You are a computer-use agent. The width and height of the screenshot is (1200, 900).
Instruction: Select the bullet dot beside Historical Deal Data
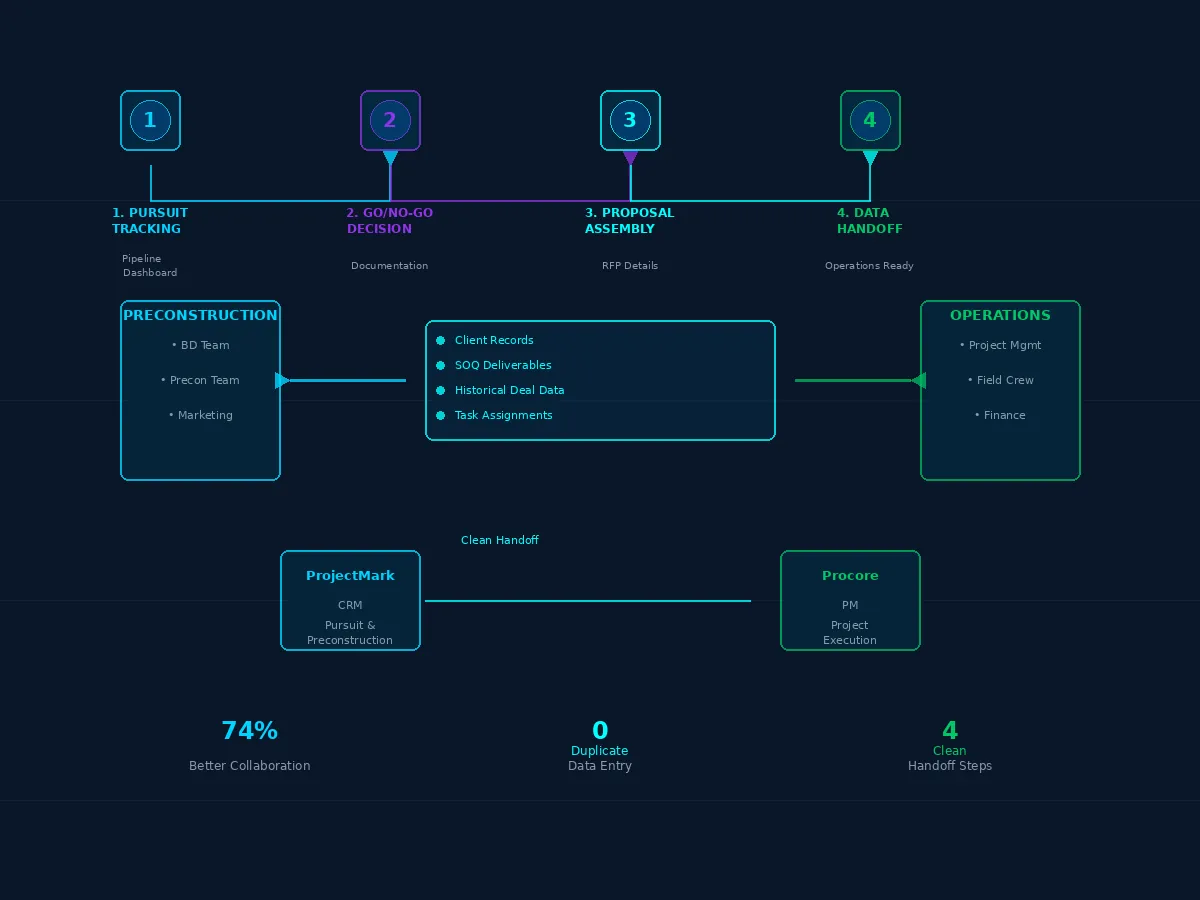tap(440, 390)
